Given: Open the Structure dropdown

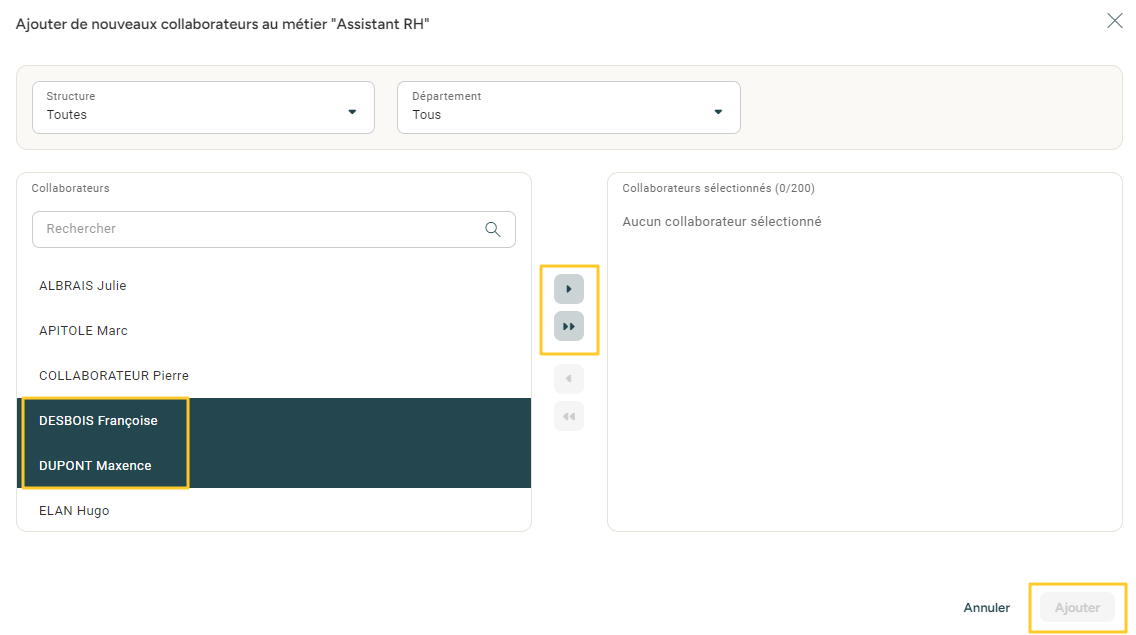Looking at the screenshot, I should point(203,107).
